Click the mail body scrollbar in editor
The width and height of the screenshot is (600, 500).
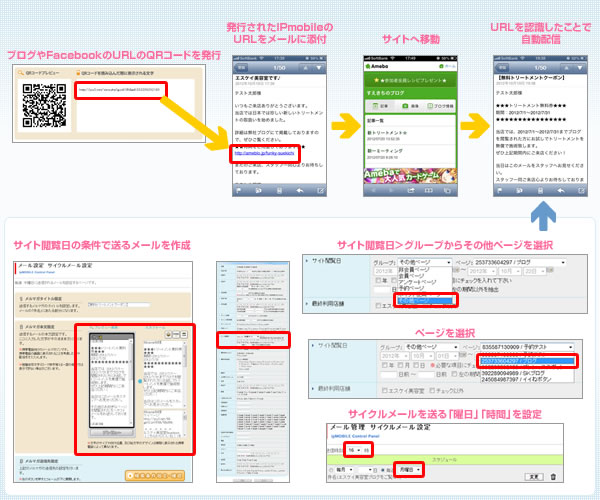(x=185, y=375)
